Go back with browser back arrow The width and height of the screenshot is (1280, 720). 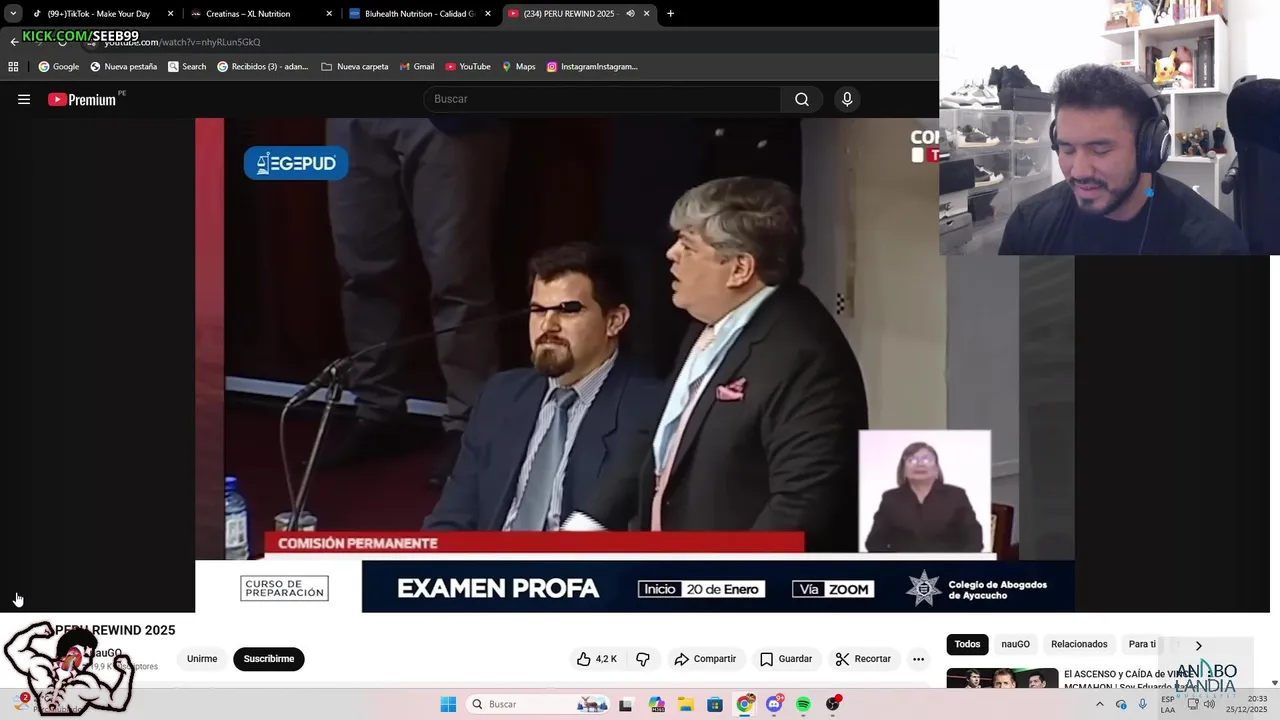pyautogui.click(x=14, y=42)
